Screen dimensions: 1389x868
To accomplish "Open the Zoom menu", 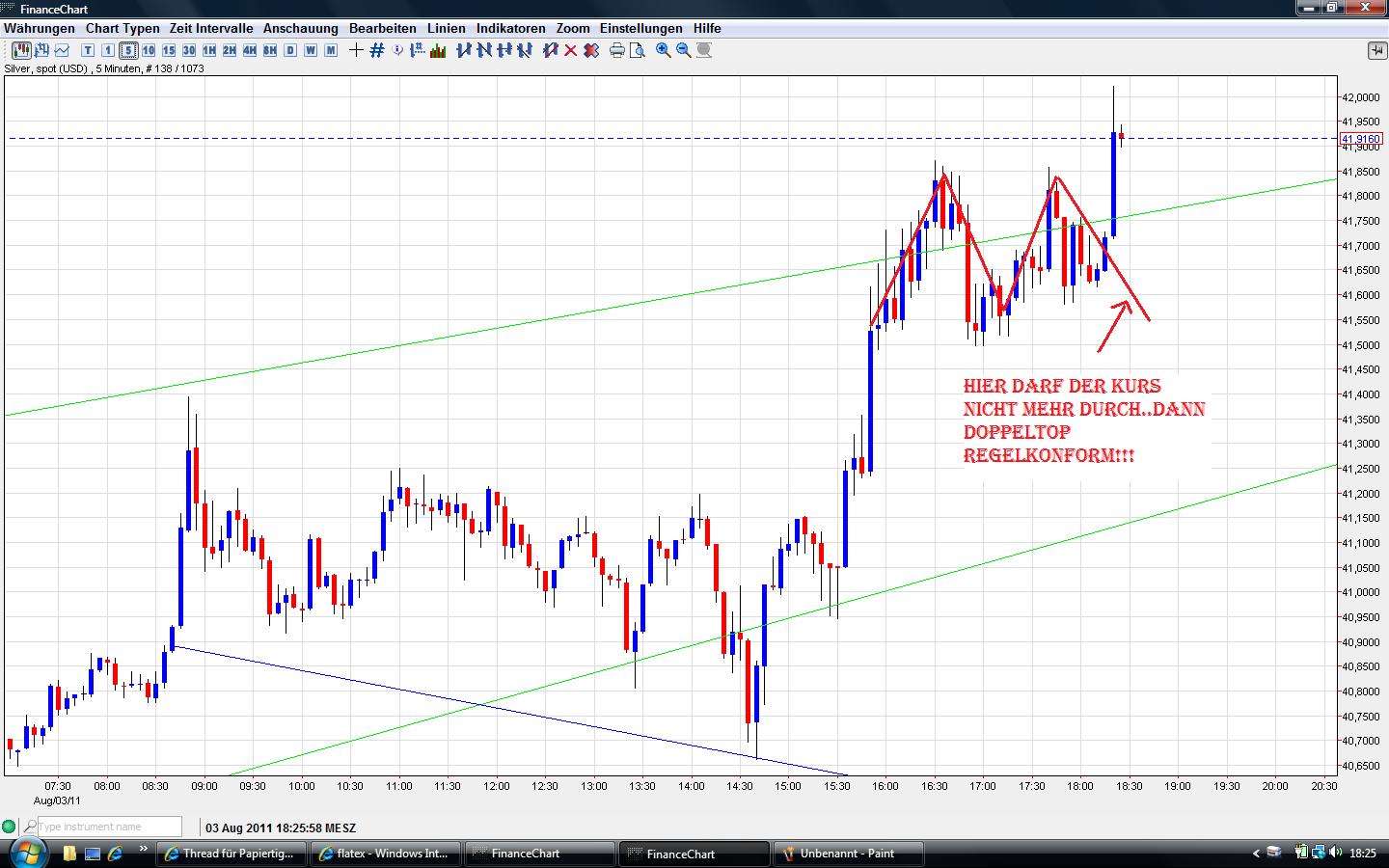I will coord(573,28).
